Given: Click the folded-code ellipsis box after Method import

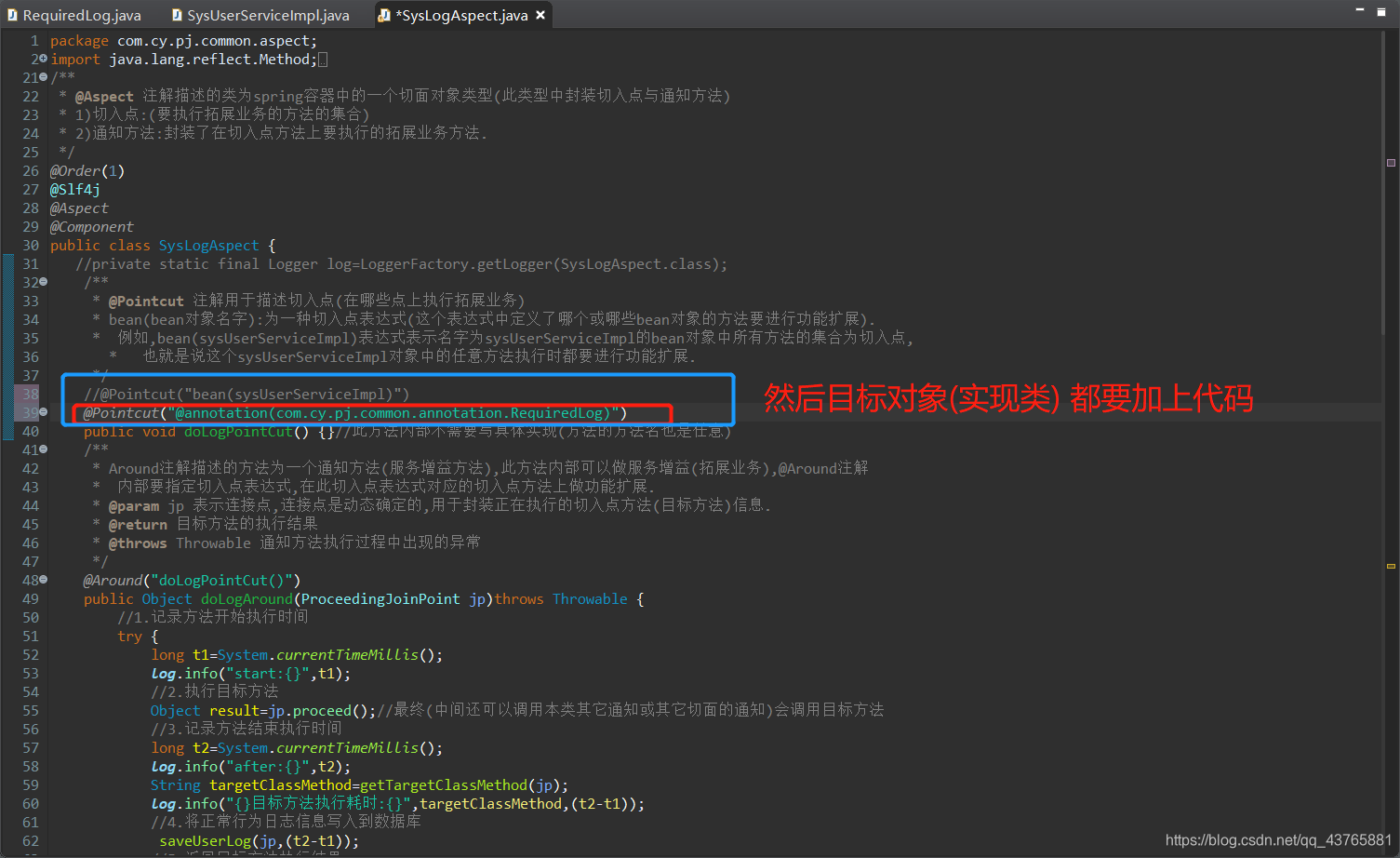Looking at the screenshot, I should (x=323, y=60).
